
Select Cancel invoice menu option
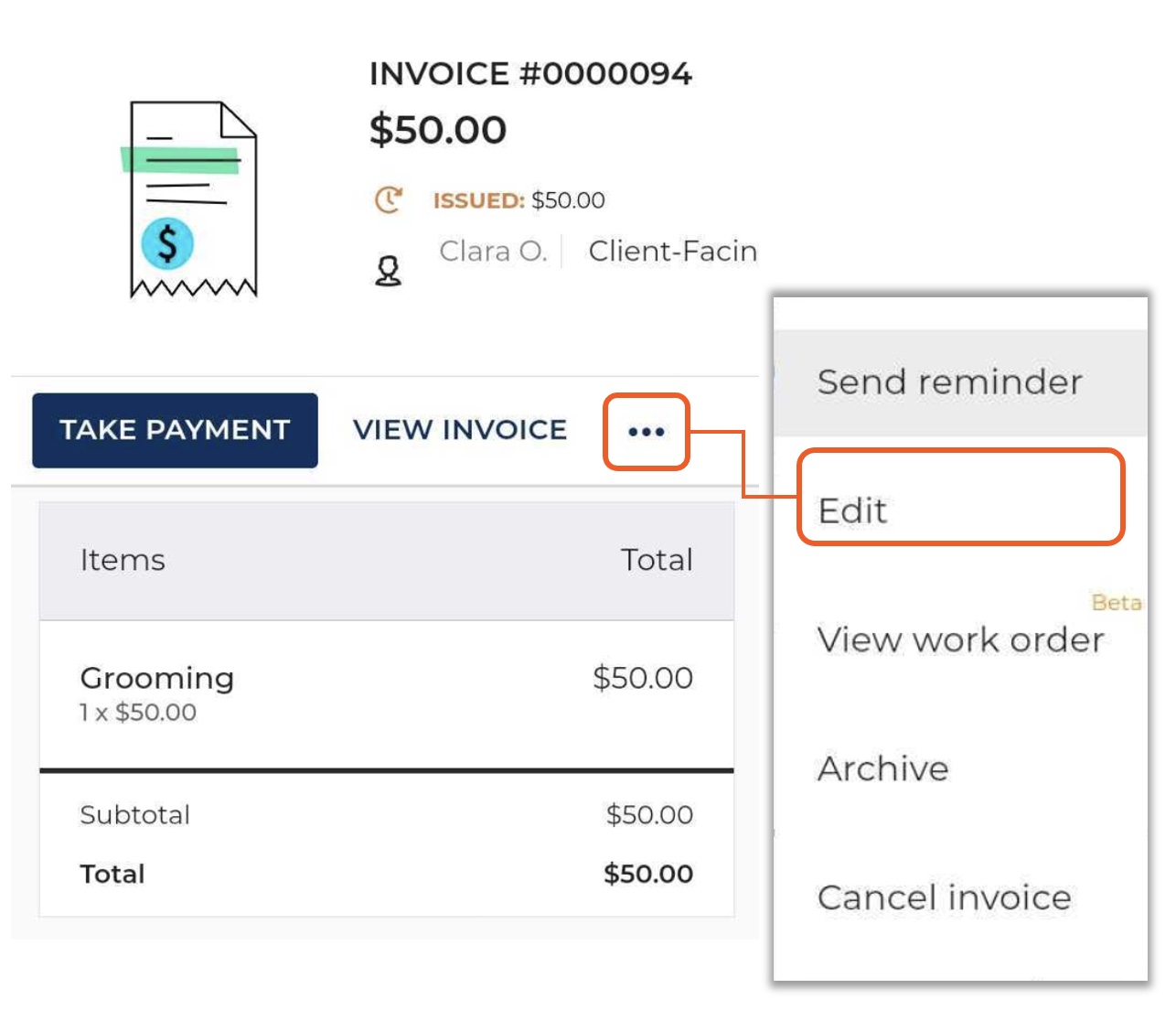[x=944, y=898]
